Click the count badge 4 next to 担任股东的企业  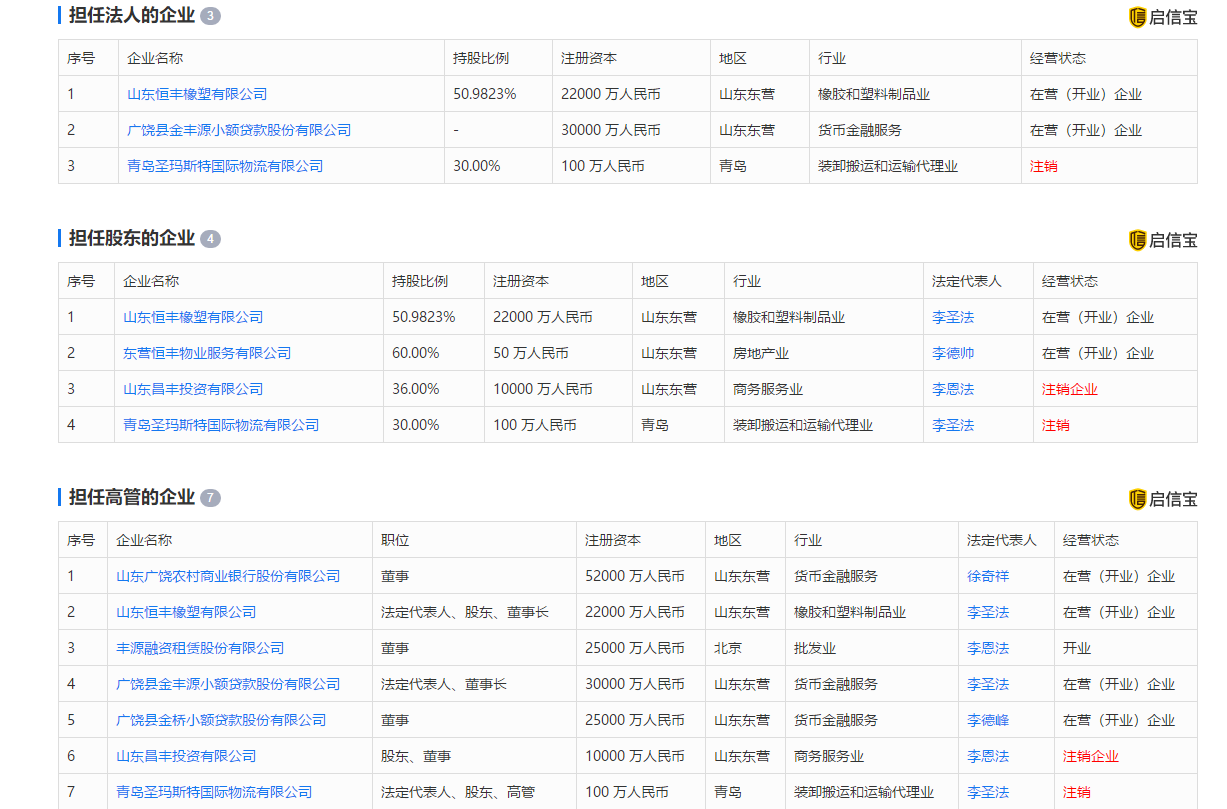click(x=210, y=239)
